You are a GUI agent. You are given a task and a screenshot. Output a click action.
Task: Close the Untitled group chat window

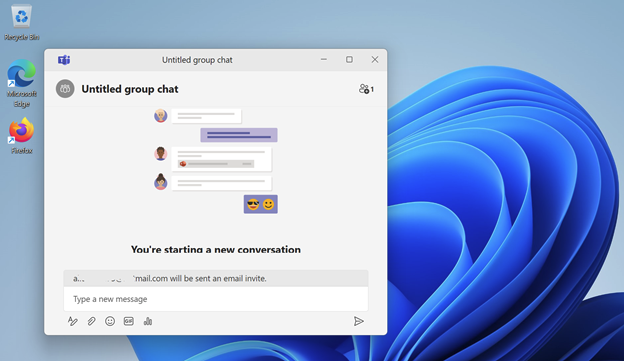[x=374, y=59]
